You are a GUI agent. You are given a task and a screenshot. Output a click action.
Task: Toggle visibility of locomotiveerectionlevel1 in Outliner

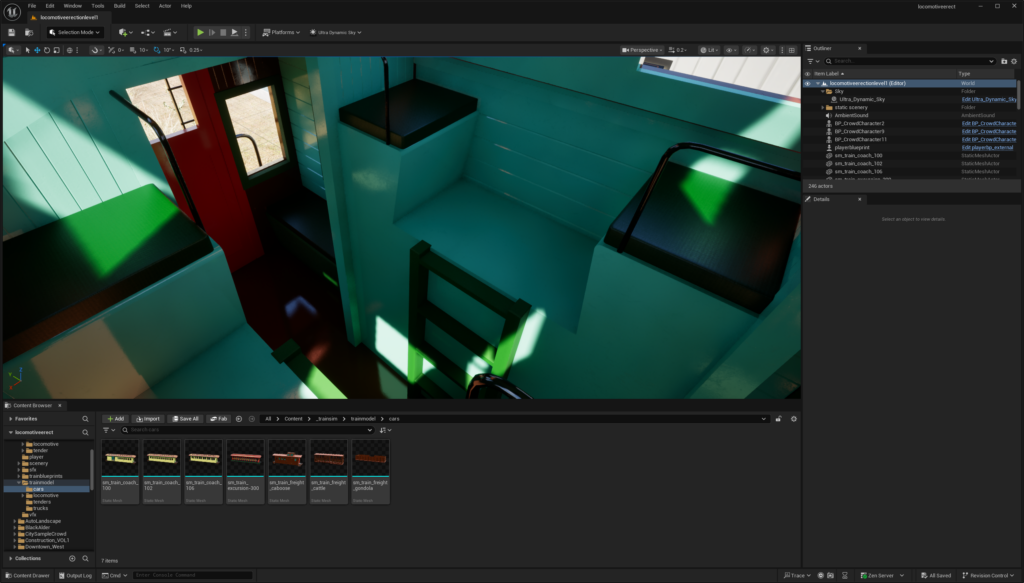(x=808, y=83)
